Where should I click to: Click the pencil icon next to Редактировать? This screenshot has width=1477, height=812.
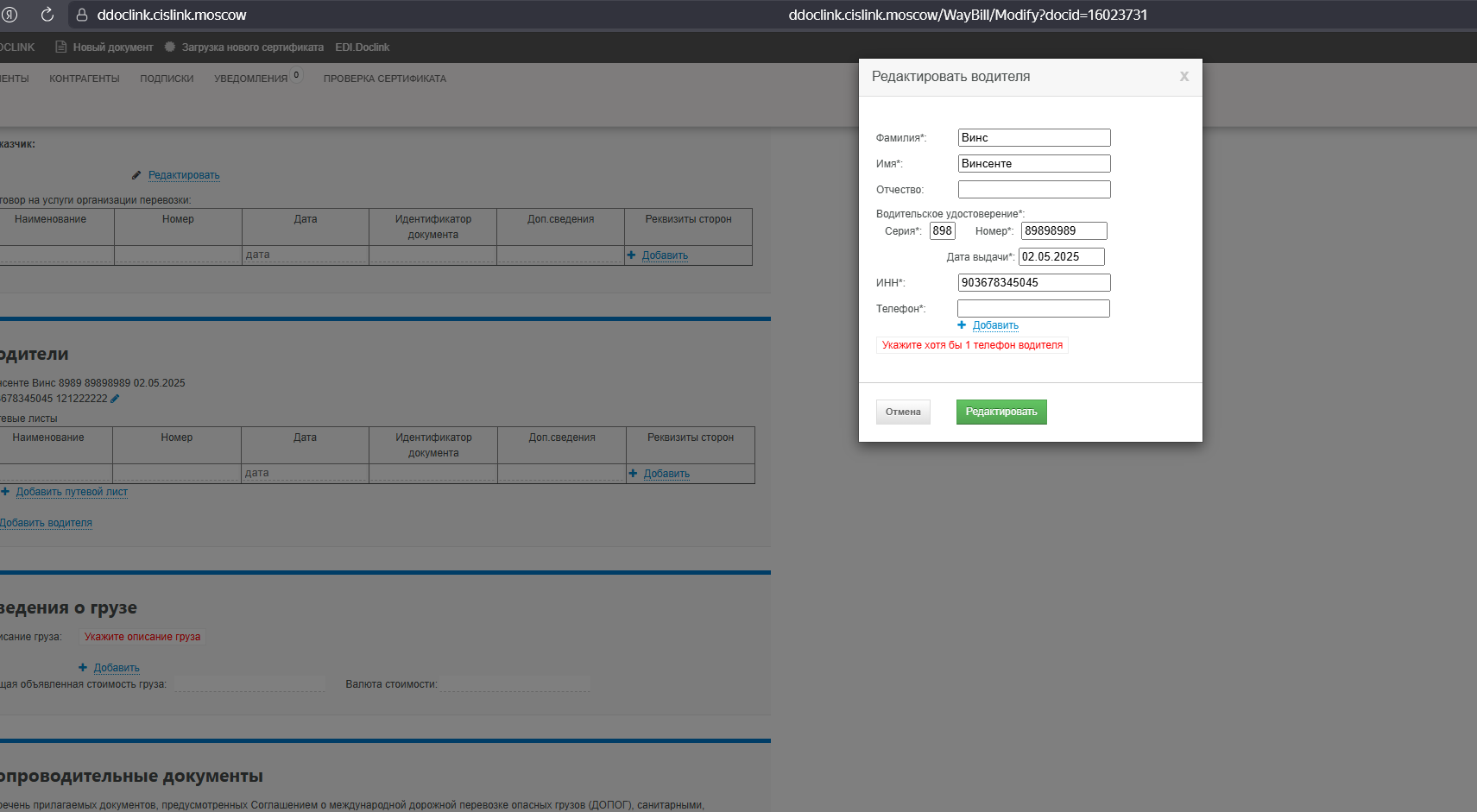click(x=136, y=175)
